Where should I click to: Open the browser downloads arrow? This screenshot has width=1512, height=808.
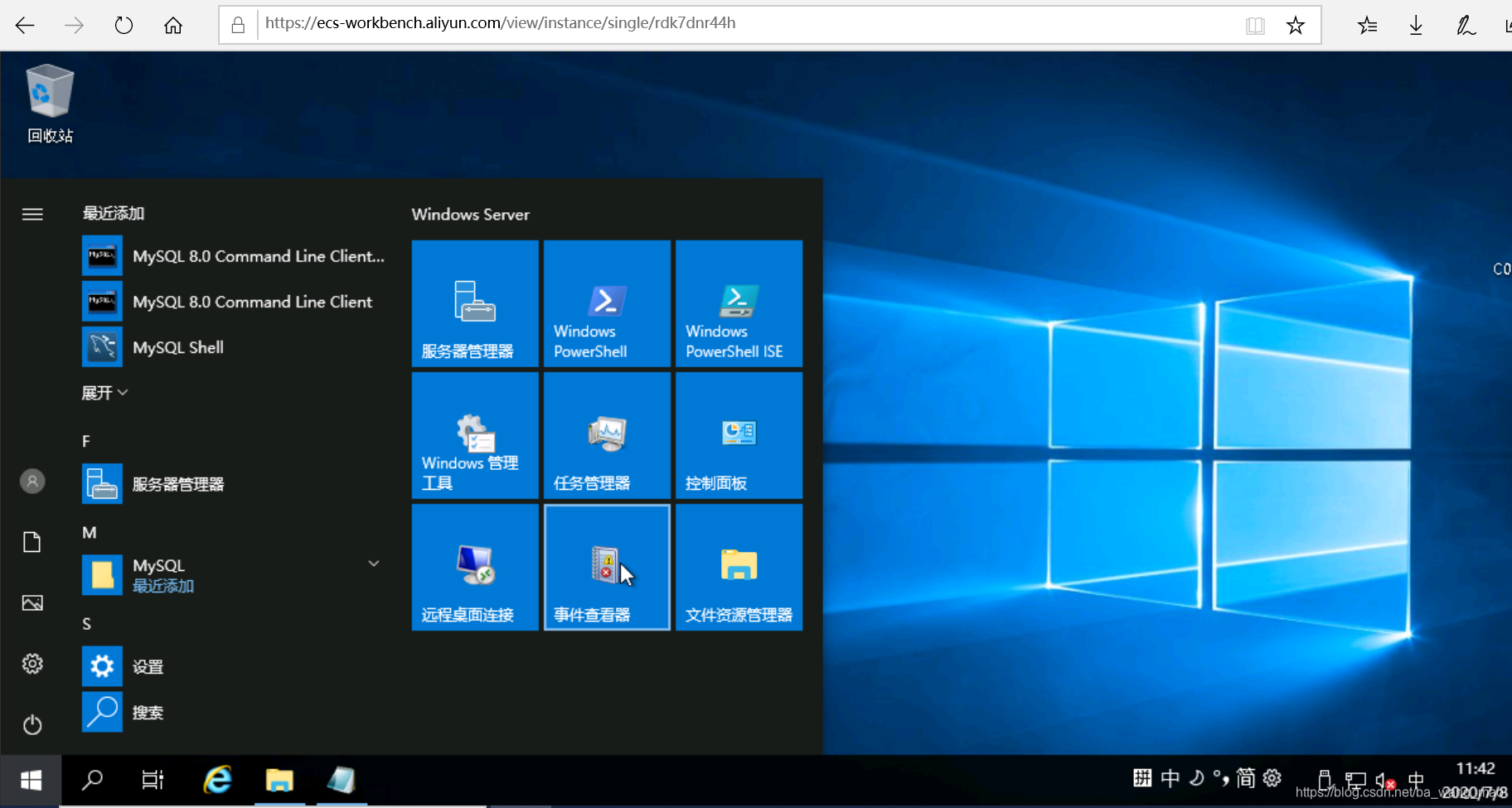1416,26
